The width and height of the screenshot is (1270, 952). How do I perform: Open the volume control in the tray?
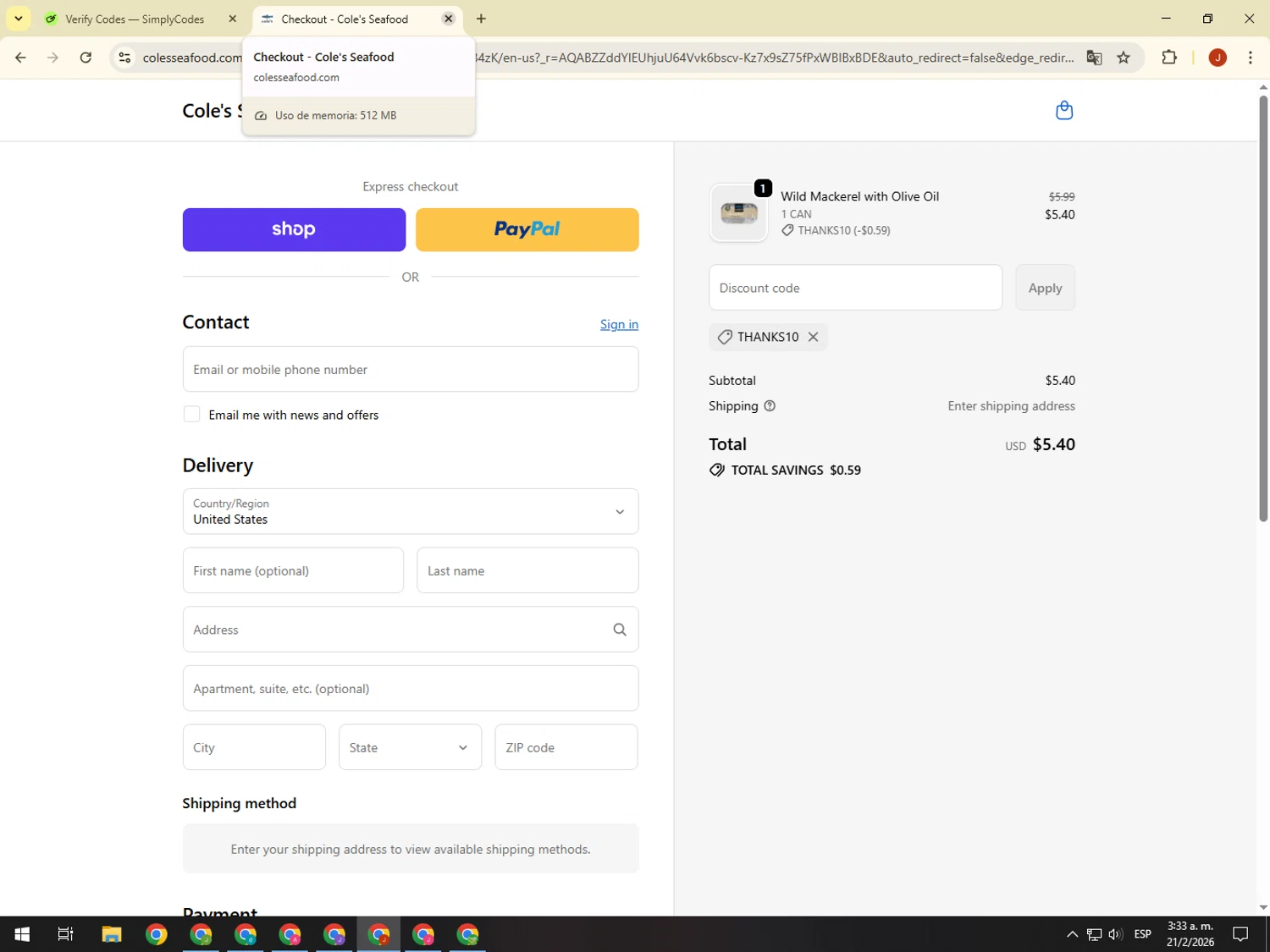(1116, 934)
